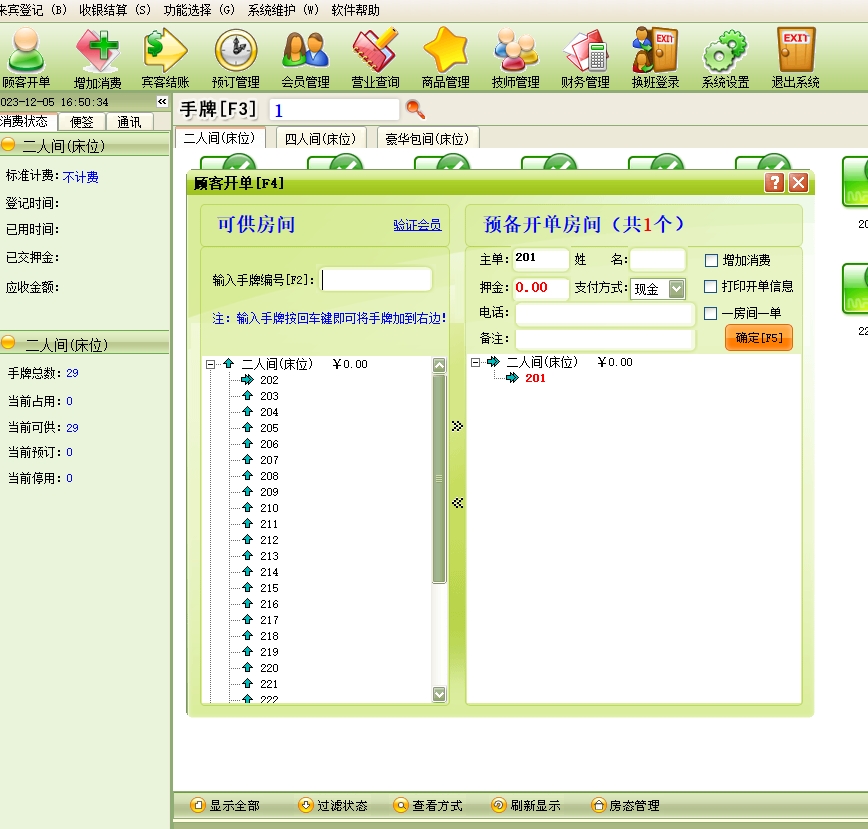This screenshot has height=829, width=868.
Task: Click the 输入手牌编号 input field
Action: coord(377,280)
